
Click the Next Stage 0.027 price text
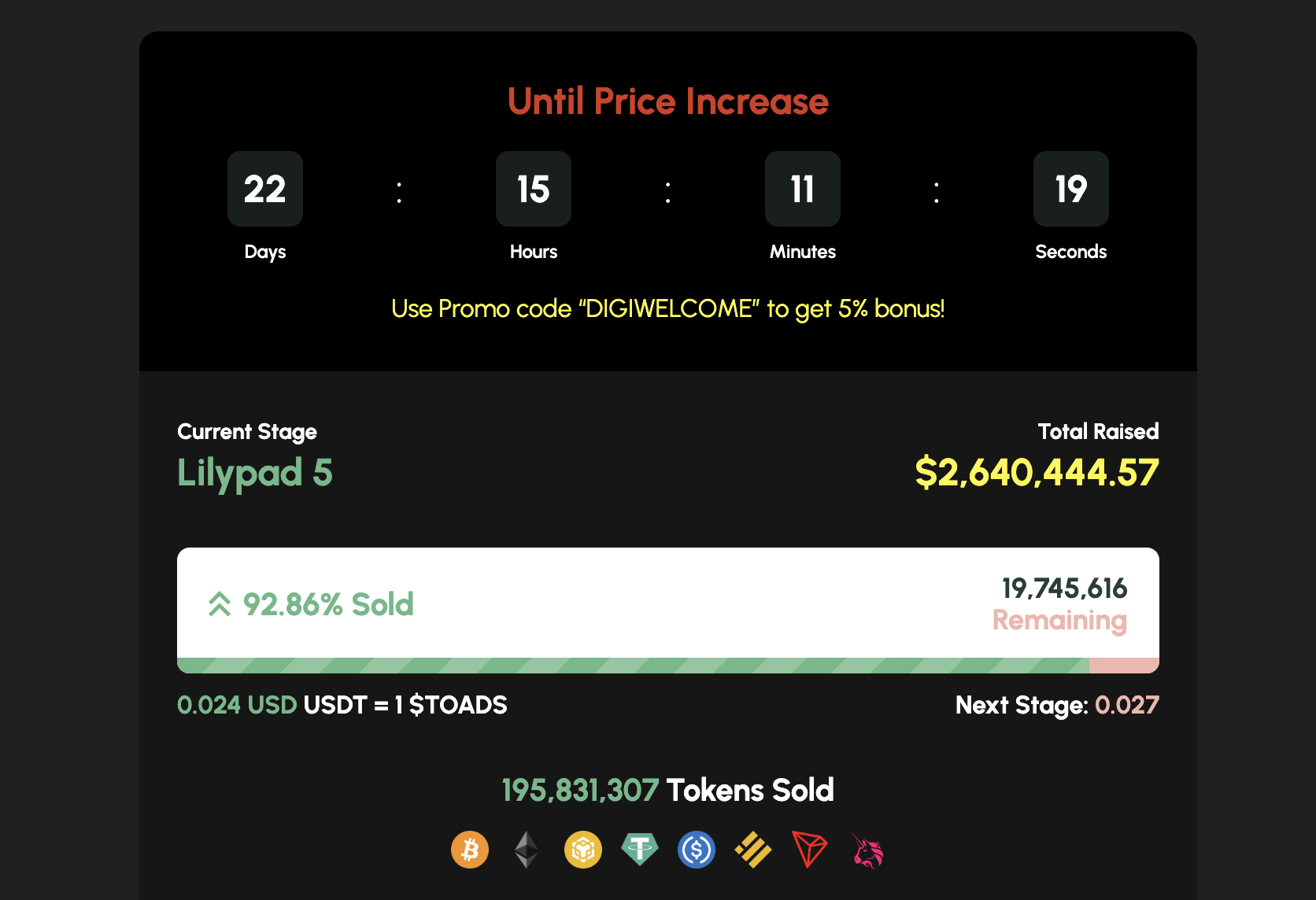(1057, 705)
